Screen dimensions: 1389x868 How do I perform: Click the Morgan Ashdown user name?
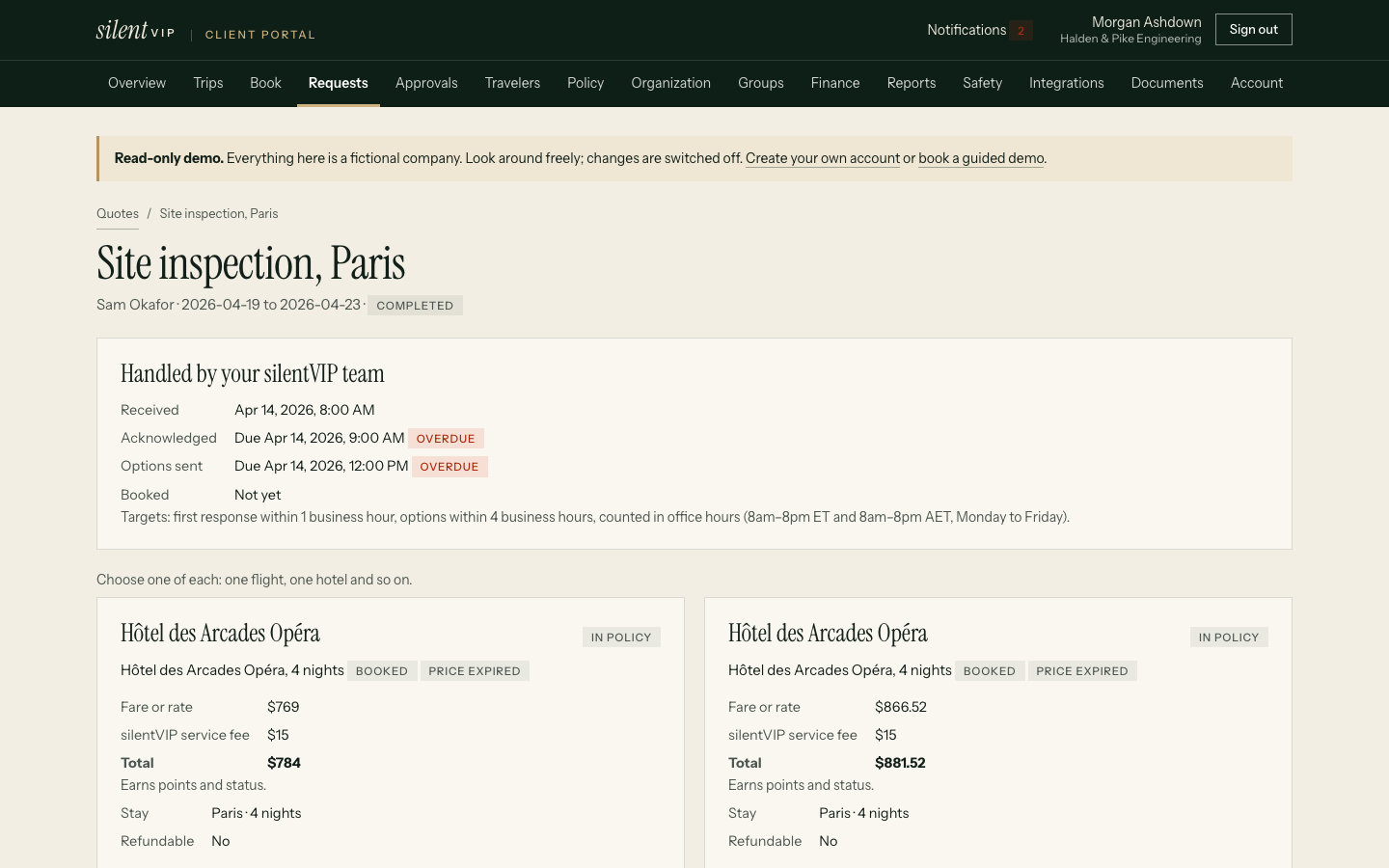(1147, 22)
